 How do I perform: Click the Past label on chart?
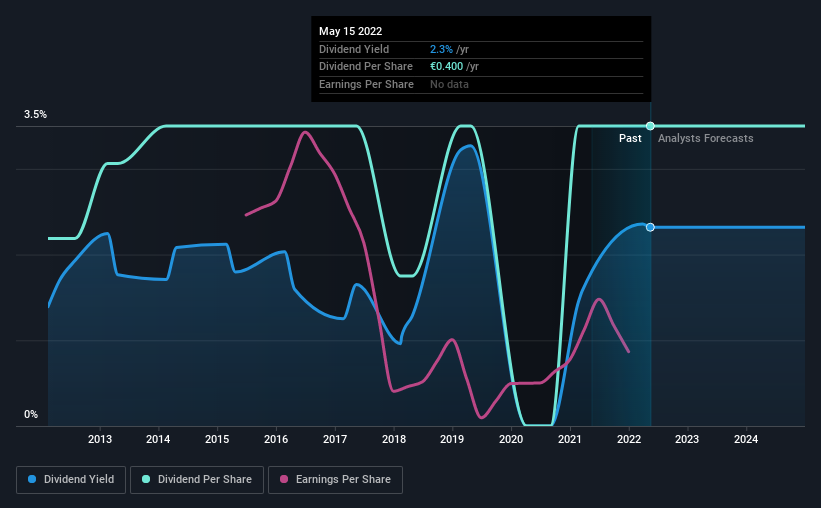coord(630,138)
